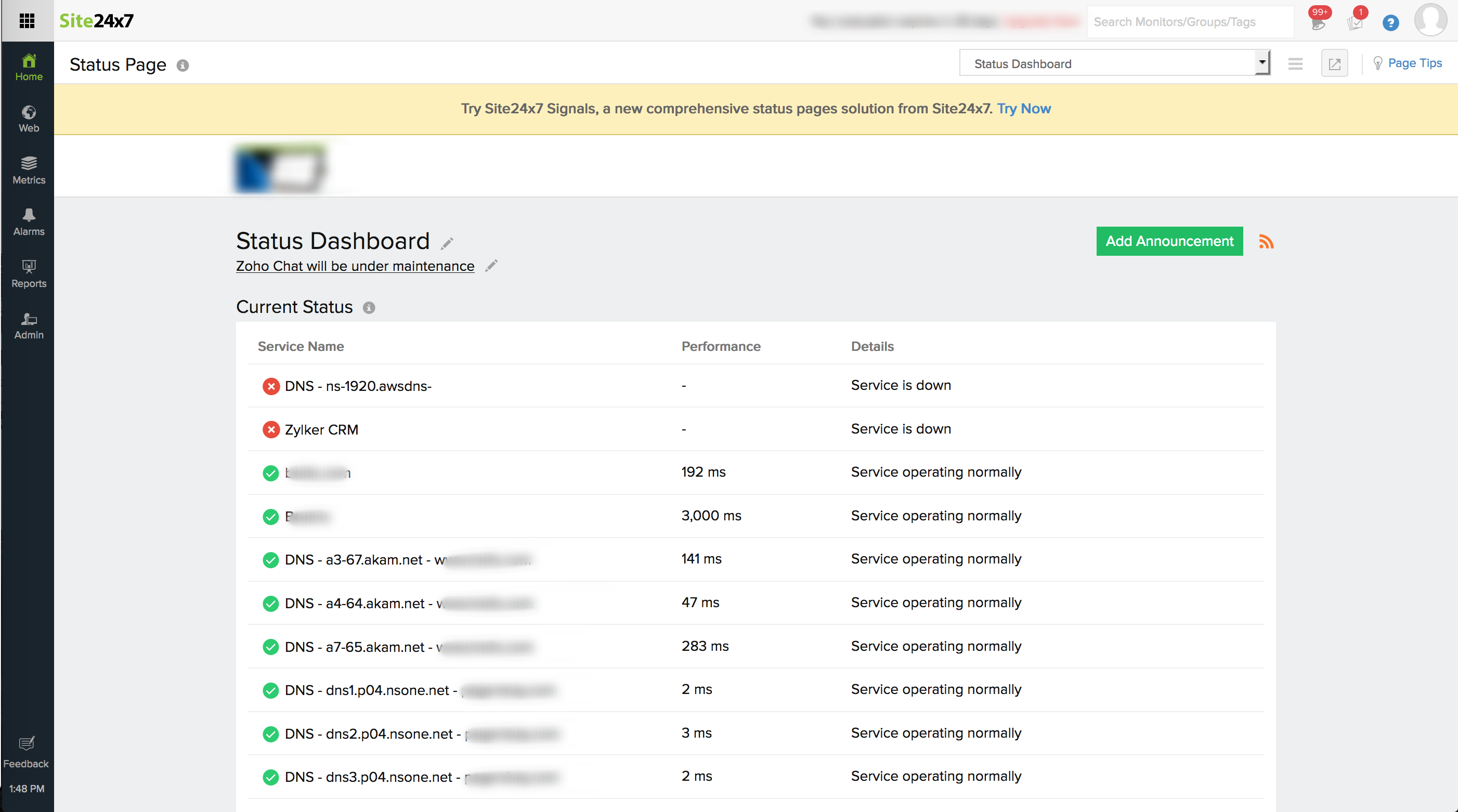Click the company logo thumbnail
1458x812 pixels.
point(280,167)
